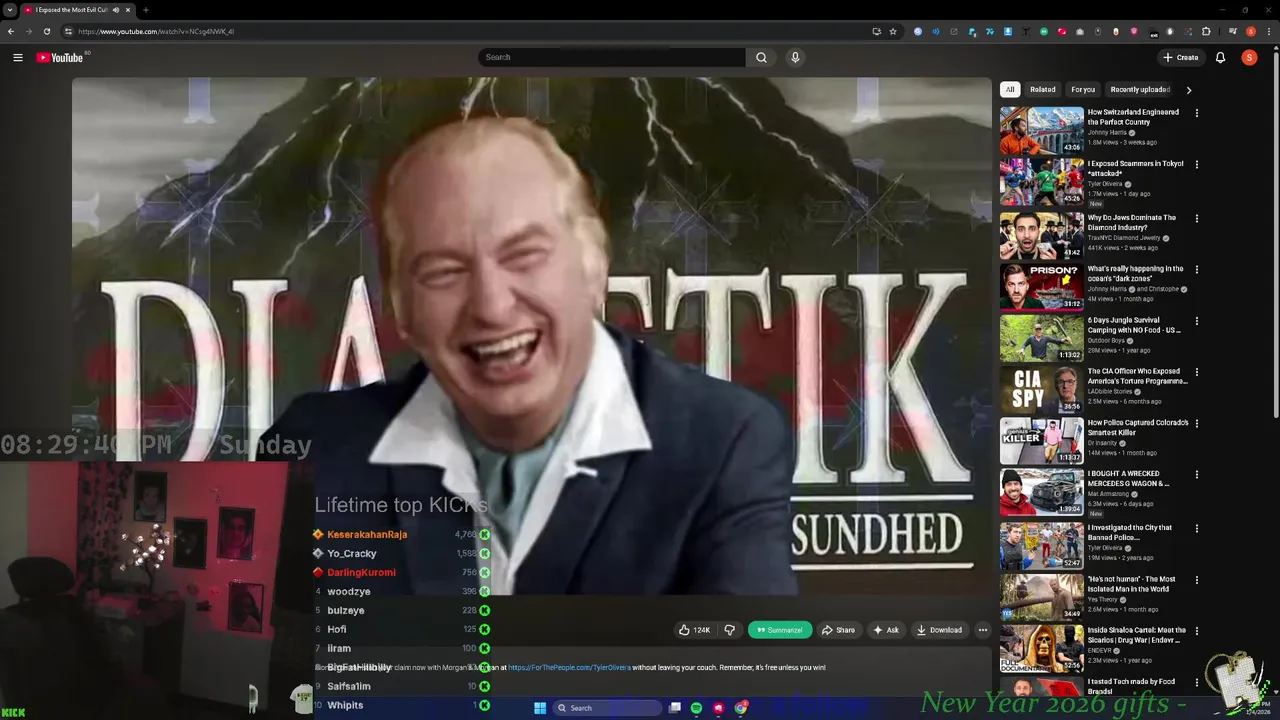Open more actions ellipsis below the video
Image resolution: width=1280 pixels, height=720 pixels.
click(x=983, y=630)
